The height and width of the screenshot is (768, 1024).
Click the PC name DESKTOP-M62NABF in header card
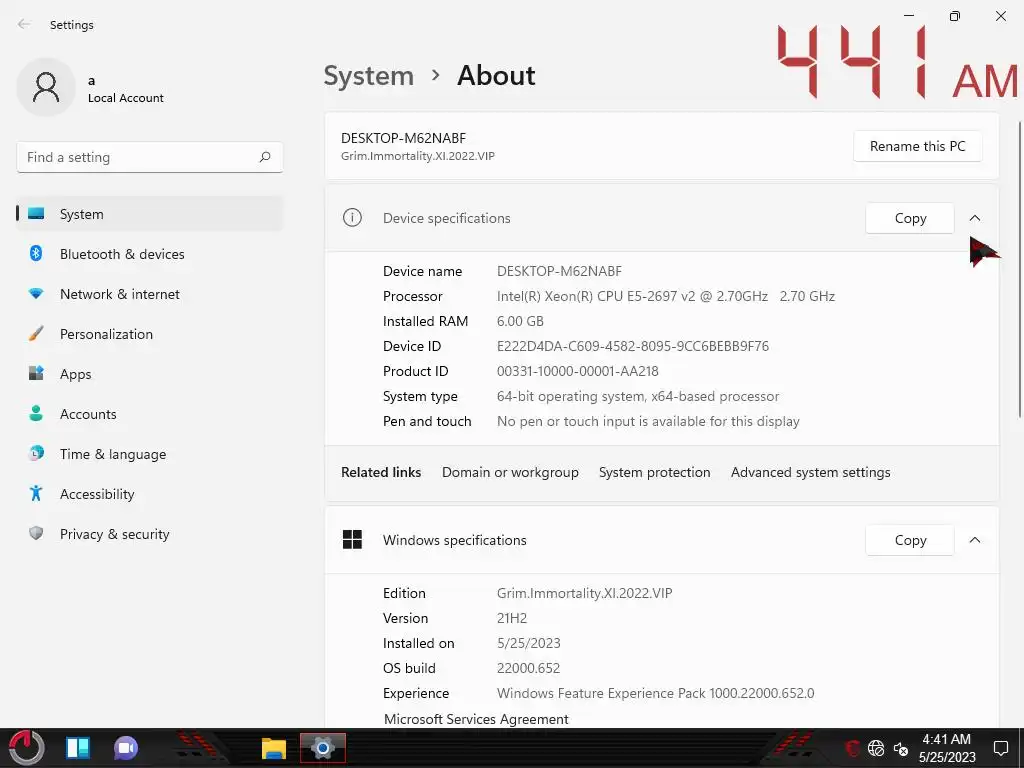click(404, 138)
